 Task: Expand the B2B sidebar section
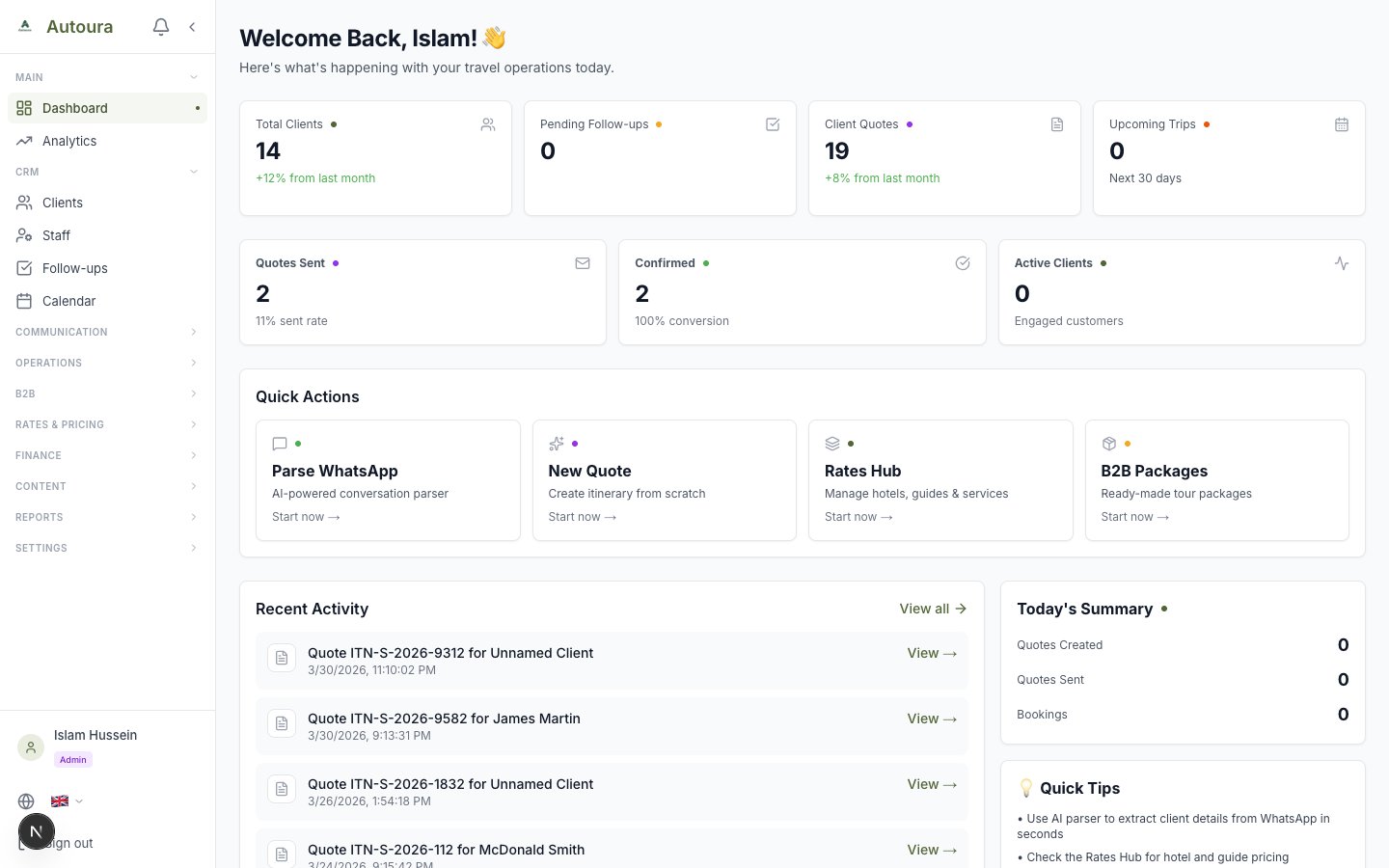107,393
